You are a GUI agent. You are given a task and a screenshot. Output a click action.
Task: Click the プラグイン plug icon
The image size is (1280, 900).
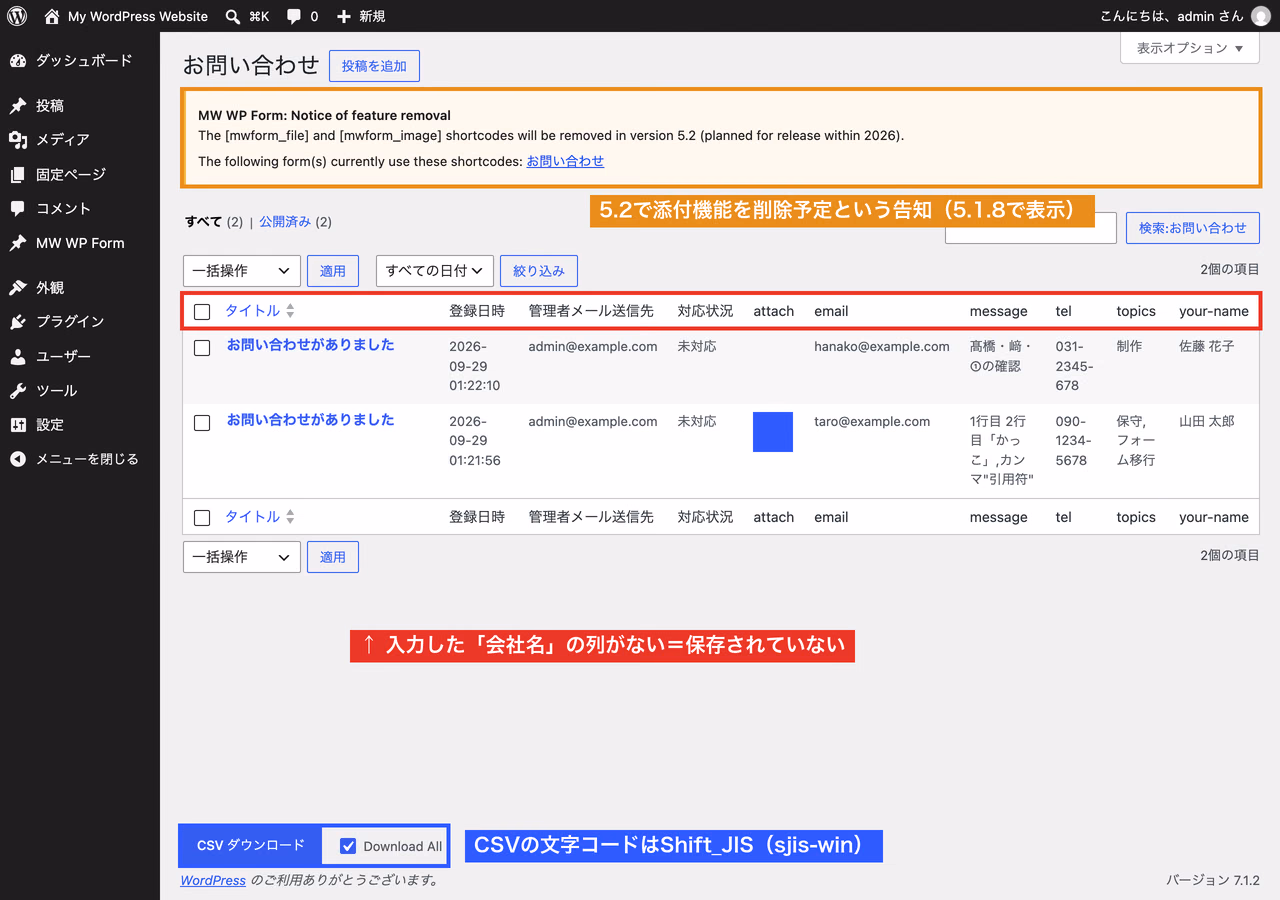click(x=18, y=322)
